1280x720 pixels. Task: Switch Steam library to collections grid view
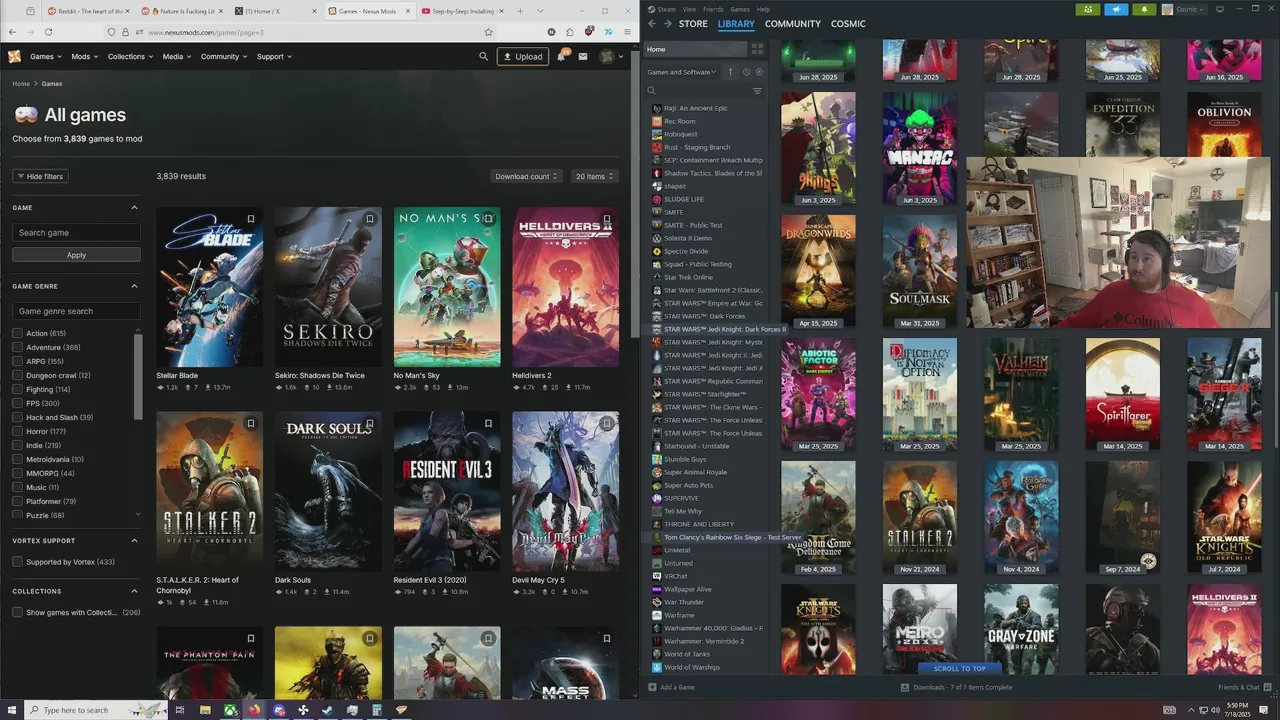coord(757,49)
